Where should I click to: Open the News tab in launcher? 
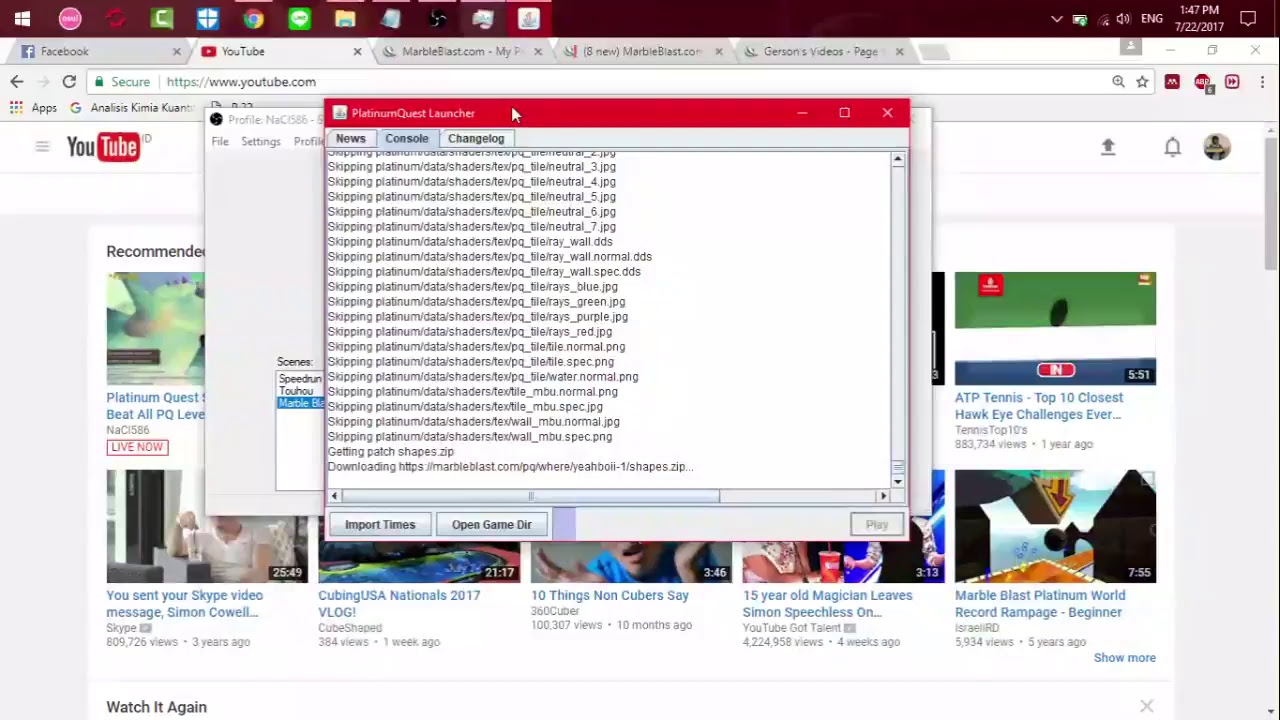(x=350, y=139)
